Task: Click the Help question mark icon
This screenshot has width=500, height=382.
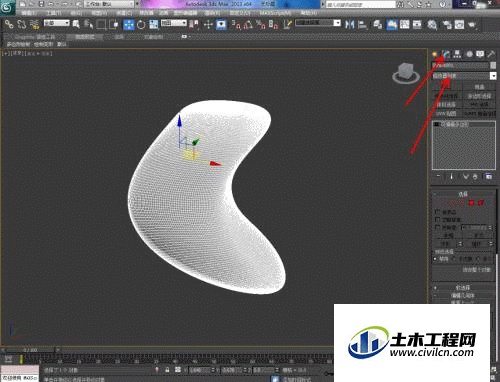Action: click(x=443, y=4)
